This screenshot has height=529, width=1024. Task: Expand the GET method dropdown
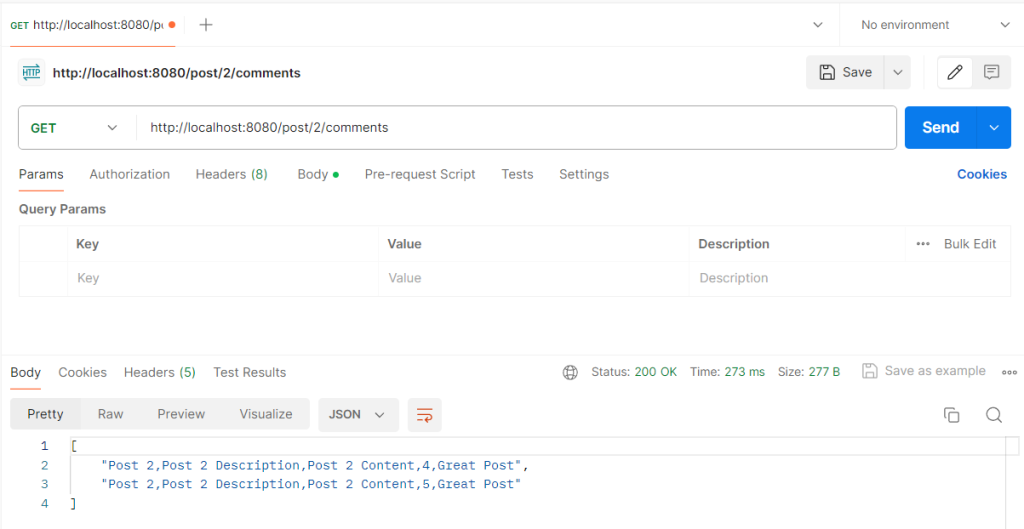(76, 128)
